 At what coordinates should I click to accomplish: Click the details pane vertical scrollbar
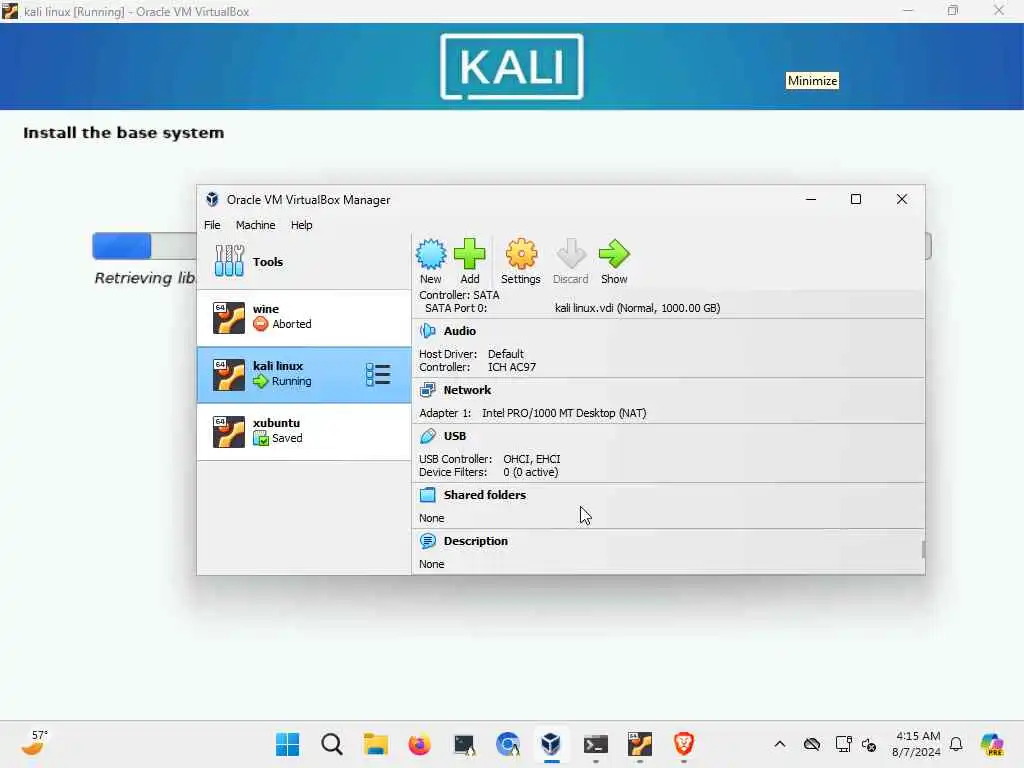click(923, 549)
